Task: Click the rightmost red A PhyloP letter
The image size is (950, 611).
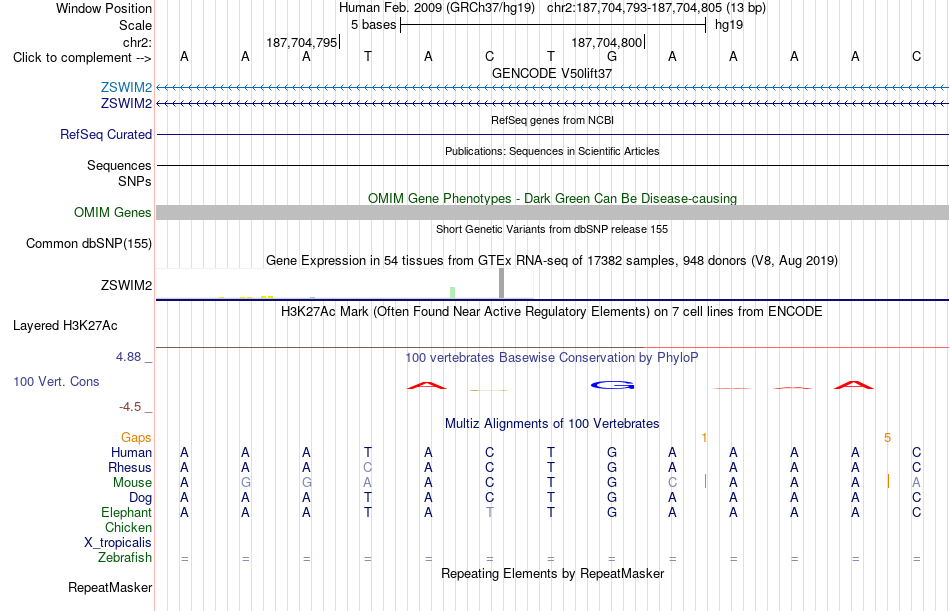Action: click(x=854, y=385)
